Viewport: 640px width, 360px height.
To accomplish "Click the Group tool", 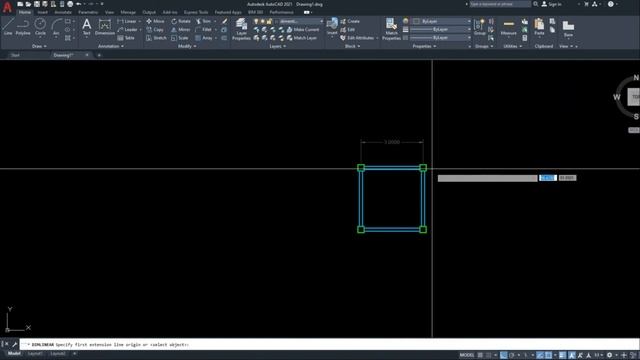I will pyautogui.click(x=480, y=27).
